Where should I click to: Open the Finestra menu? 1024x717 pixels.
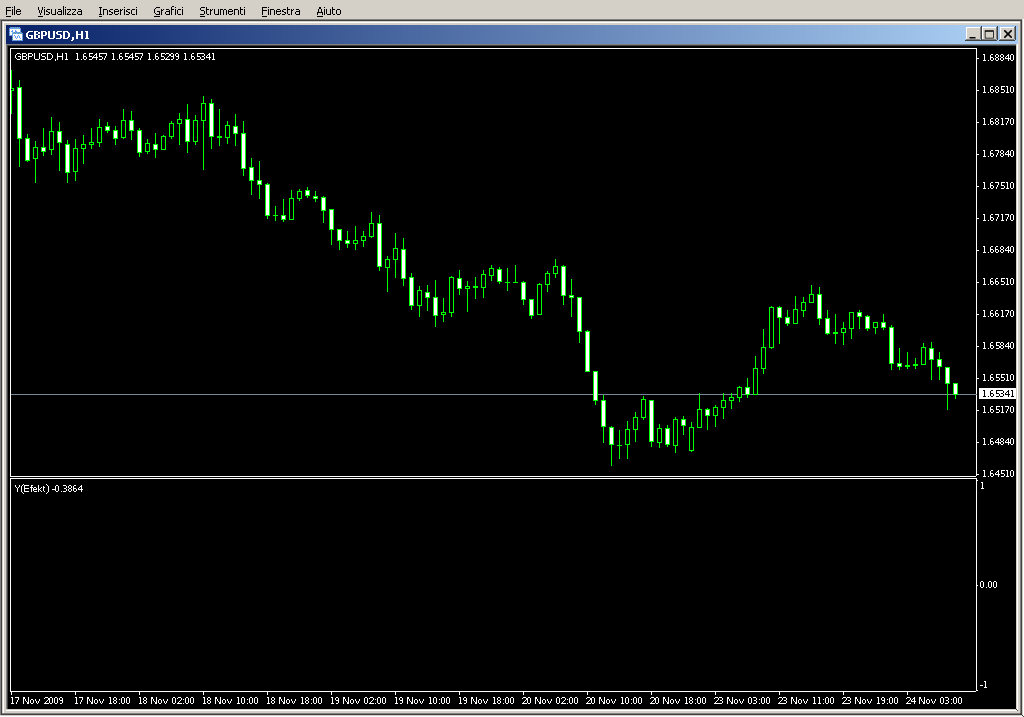pyautogui.click(x=281, y=11)
